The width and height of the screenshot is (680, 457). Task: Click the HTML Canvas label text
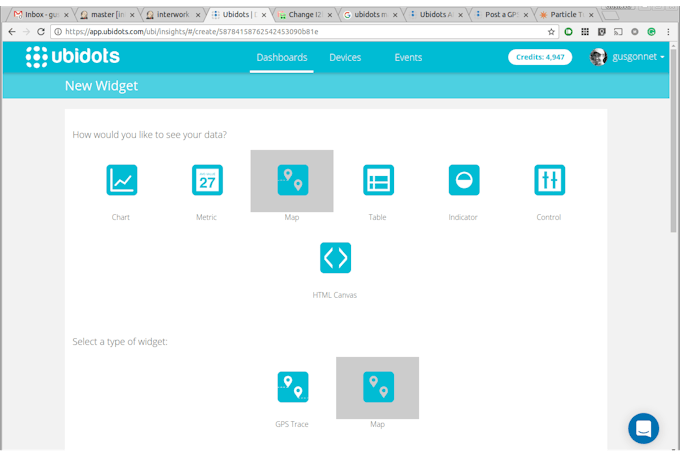335,295
